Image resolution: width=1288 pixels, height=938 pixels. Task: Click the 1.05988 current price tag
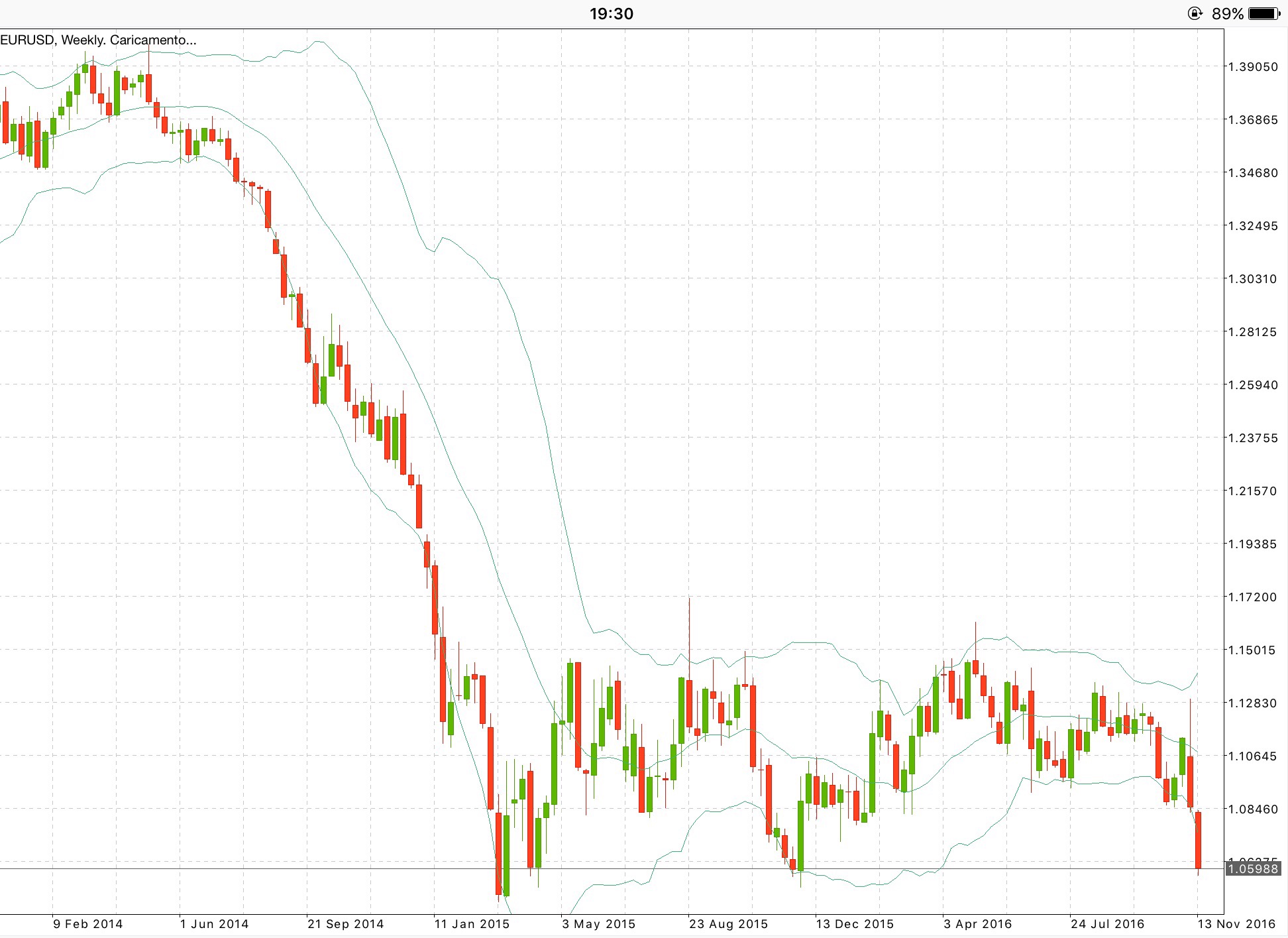pyautogui.click(x=1252, y=868)
